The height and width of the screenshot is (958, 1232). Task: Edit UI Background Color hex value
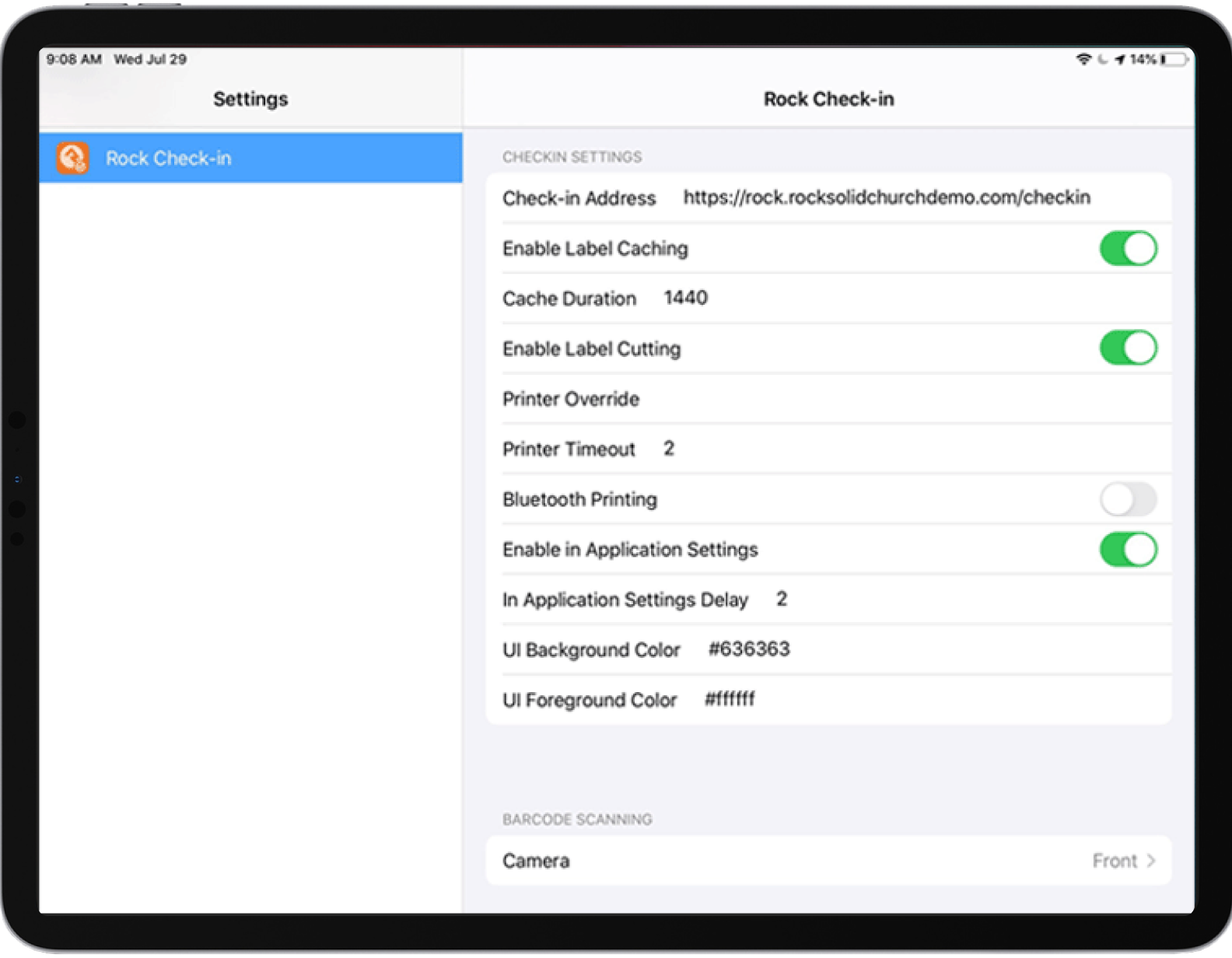coord(748,649)
